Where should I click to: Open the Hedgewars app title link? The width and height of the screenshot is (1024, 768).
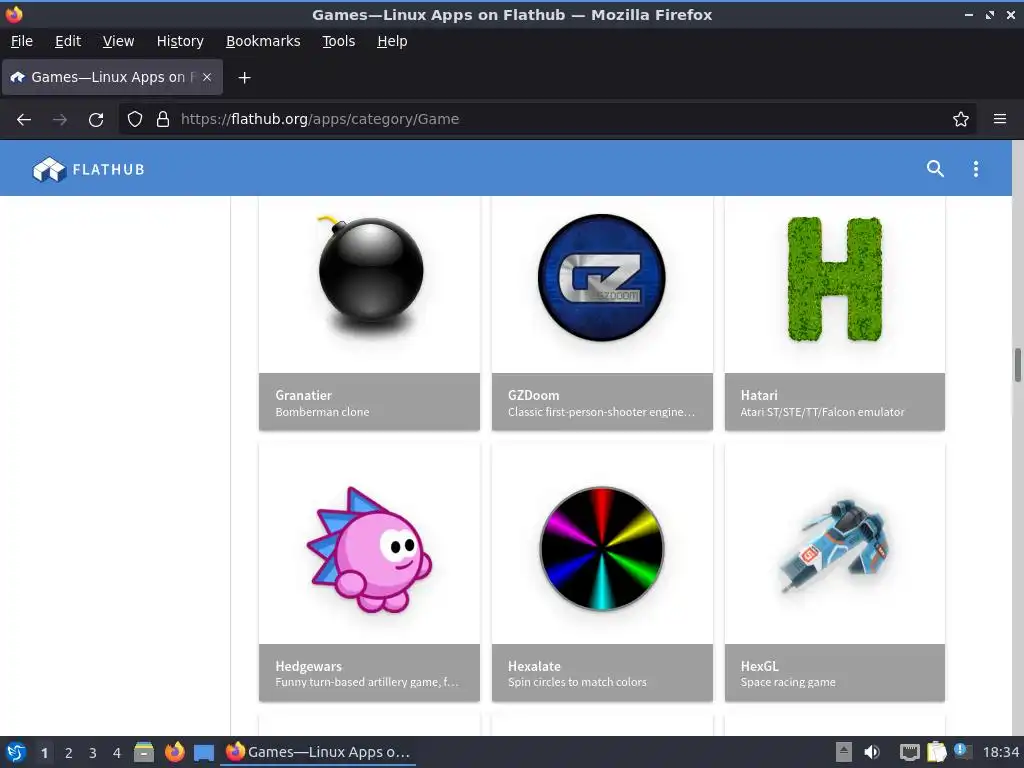click(308, 666)
